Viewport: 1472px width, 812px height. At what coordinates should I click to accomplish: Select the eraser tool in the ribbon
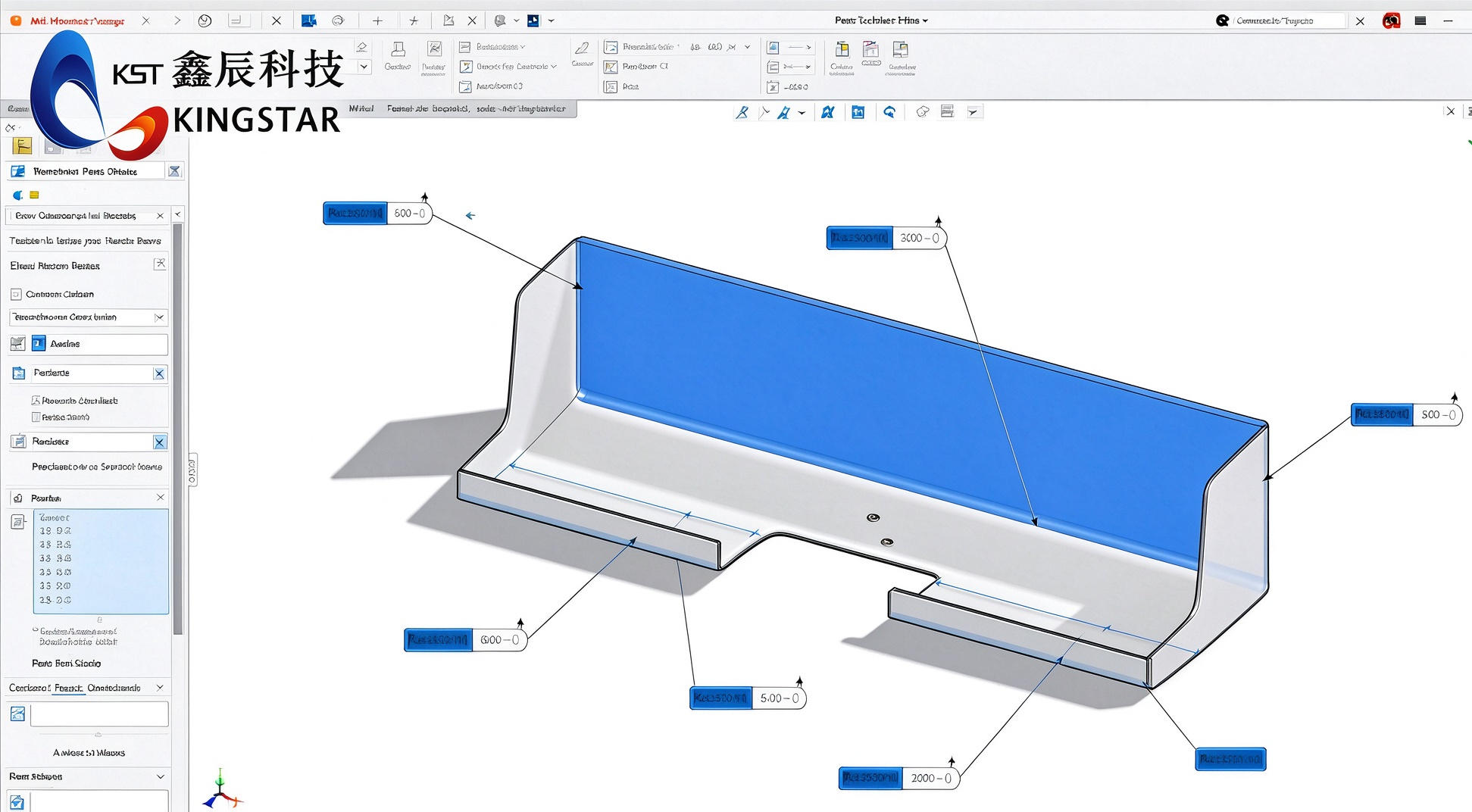coord(362,48)
